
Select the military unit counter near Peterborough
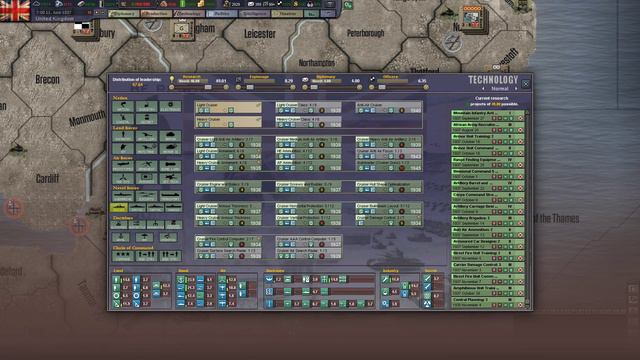click(473, 19)
